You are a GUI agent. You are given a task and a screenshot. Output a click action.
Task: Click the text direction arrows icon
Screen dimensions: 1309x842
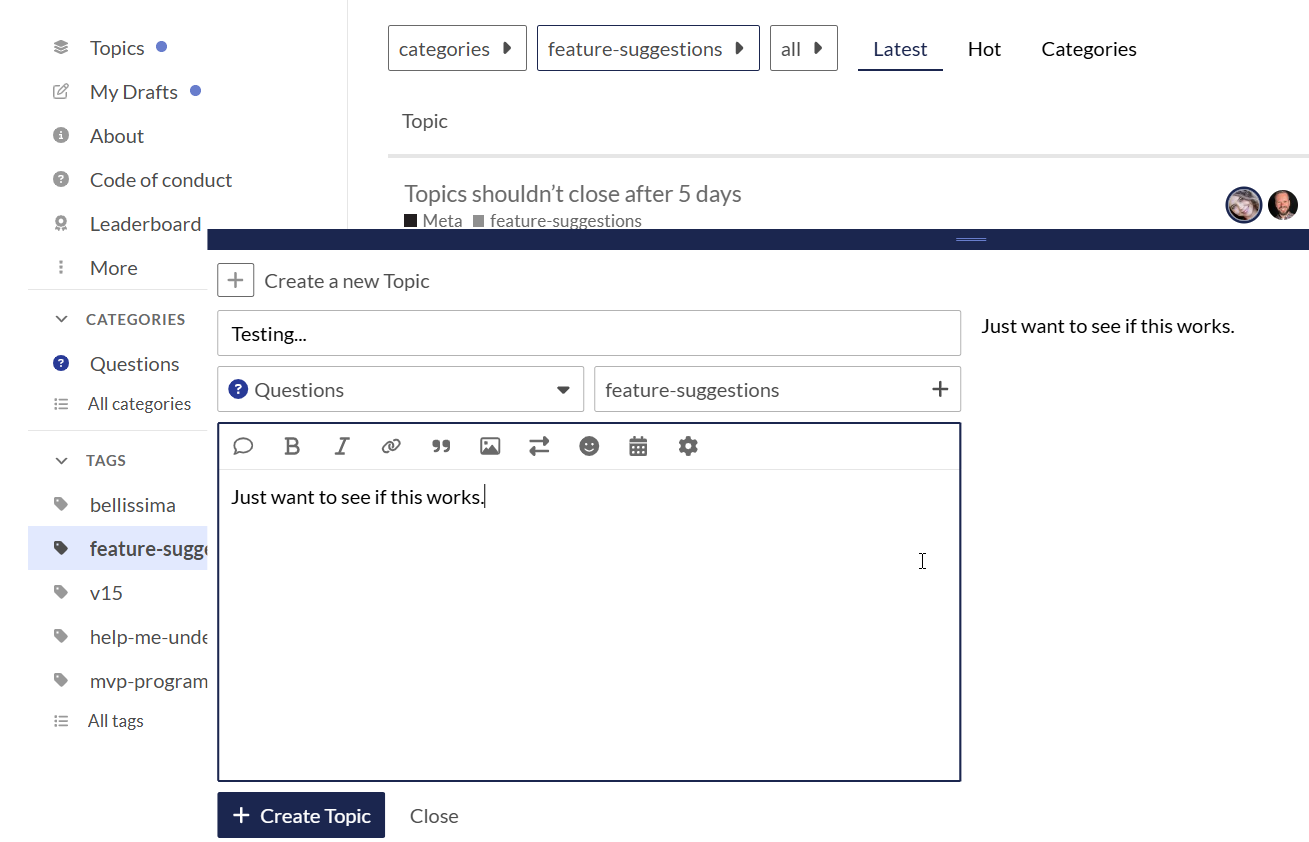(x=539, y=446)
